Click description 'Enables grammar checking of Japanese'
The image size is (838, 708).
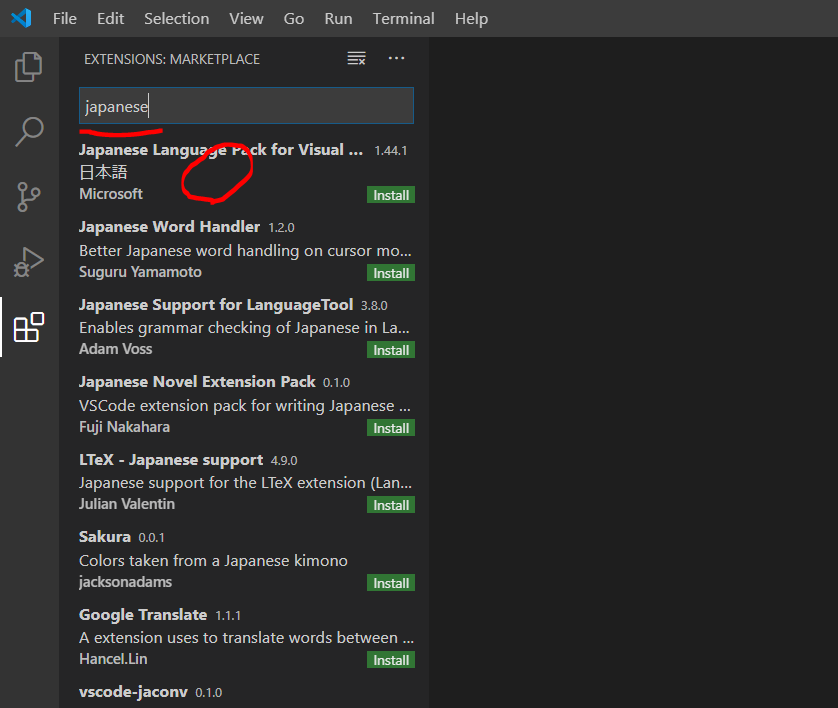click(x=244, y=327)
